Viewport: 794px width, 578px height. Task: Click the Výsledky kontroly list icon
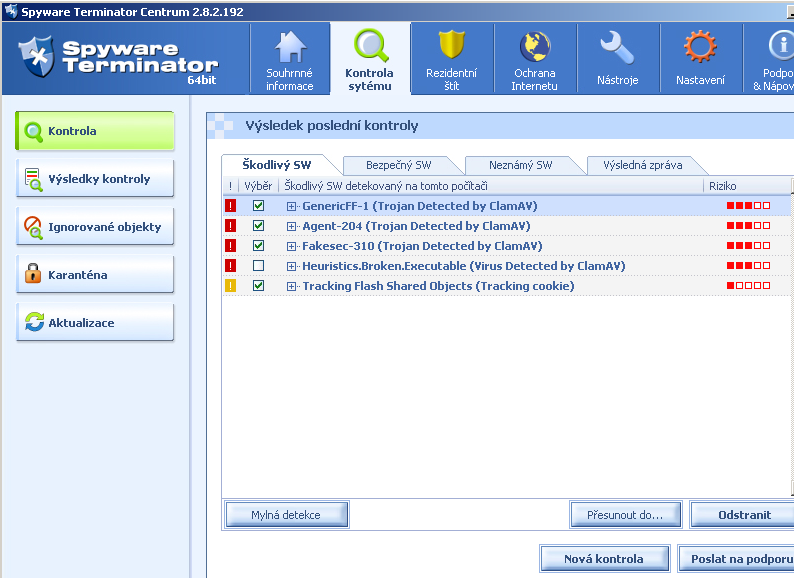[33, 179]
